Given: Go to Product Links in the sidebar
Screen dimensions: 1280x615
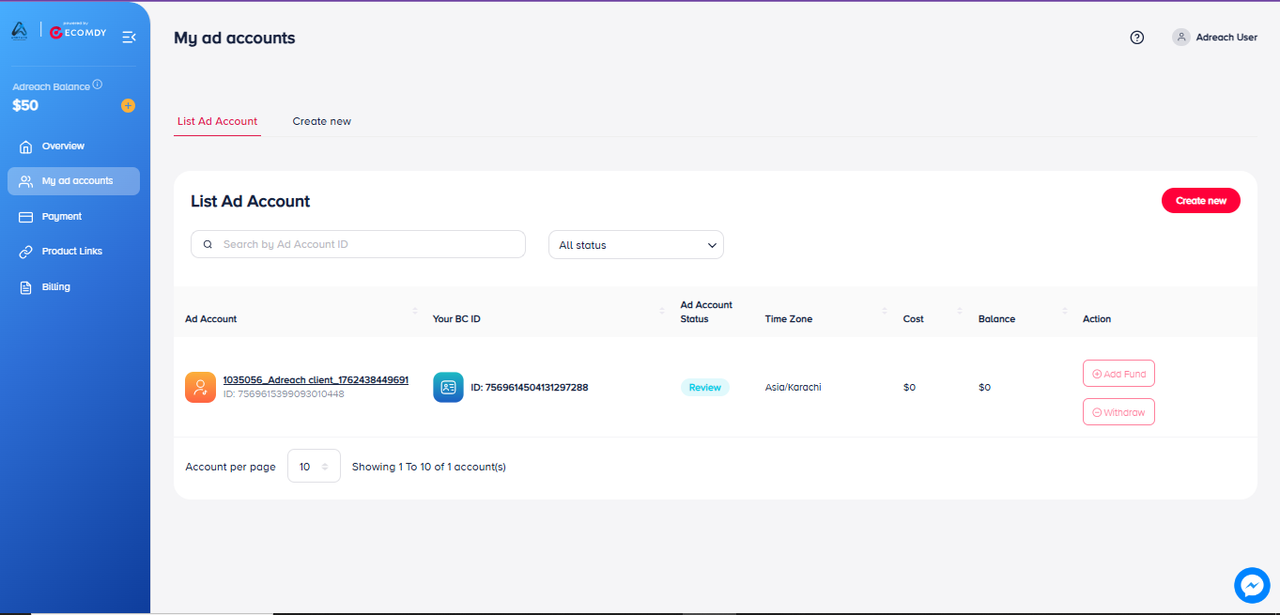Looking at the screenshot, I should pos(72,252).
